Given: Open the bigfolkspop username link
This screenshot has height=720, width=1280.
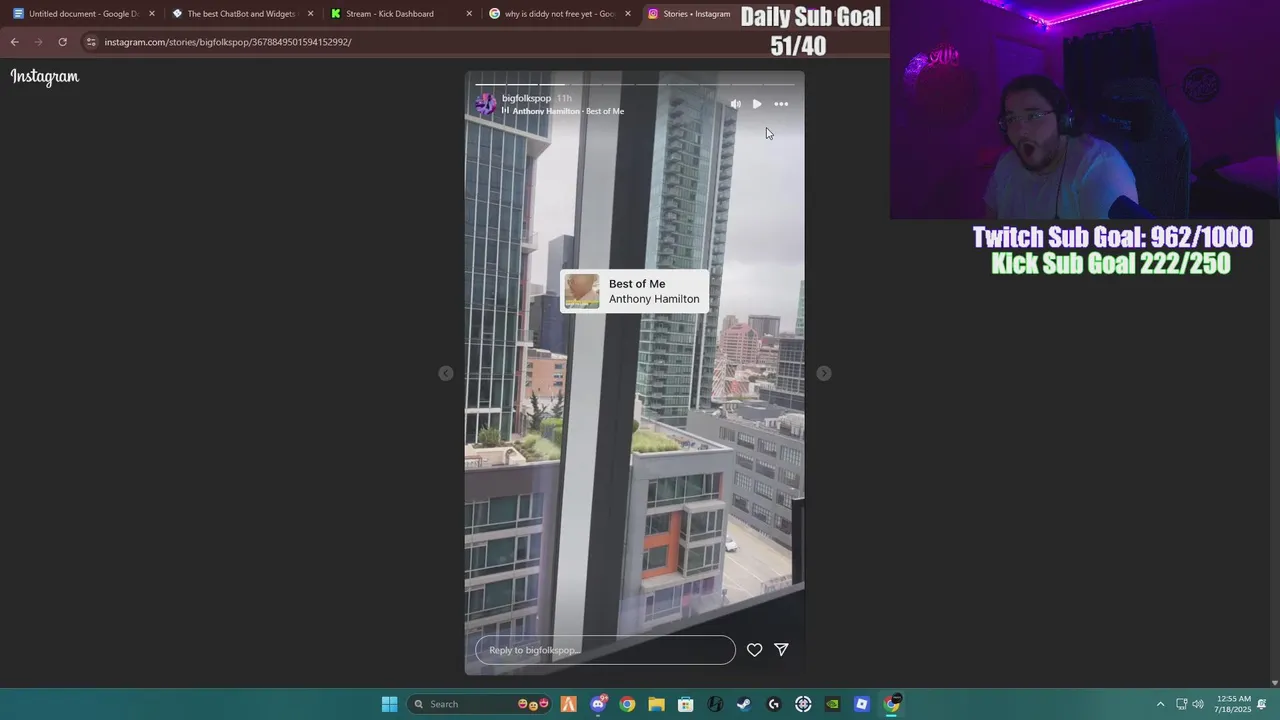Looking at the screenshot, I should [526, 98].
